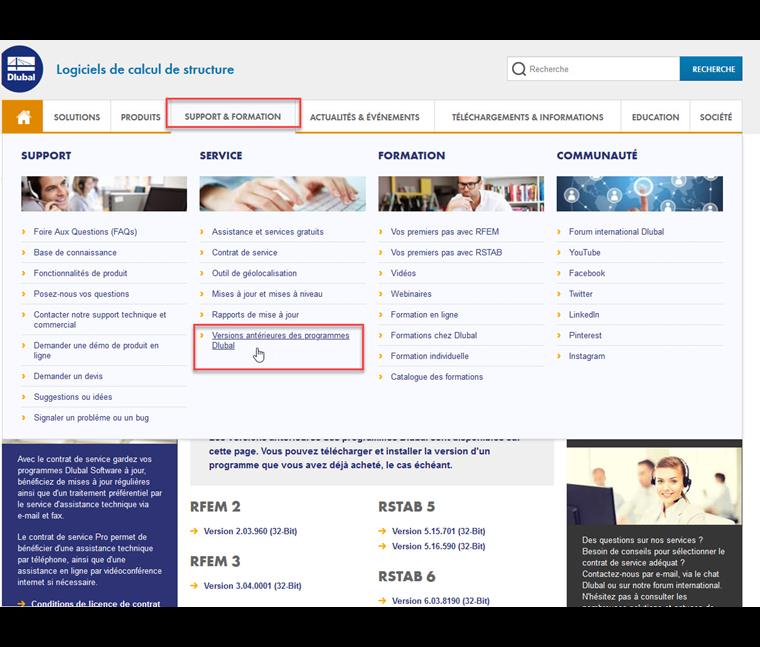Click the RFEM 2 heading

(x=215, y=506)
